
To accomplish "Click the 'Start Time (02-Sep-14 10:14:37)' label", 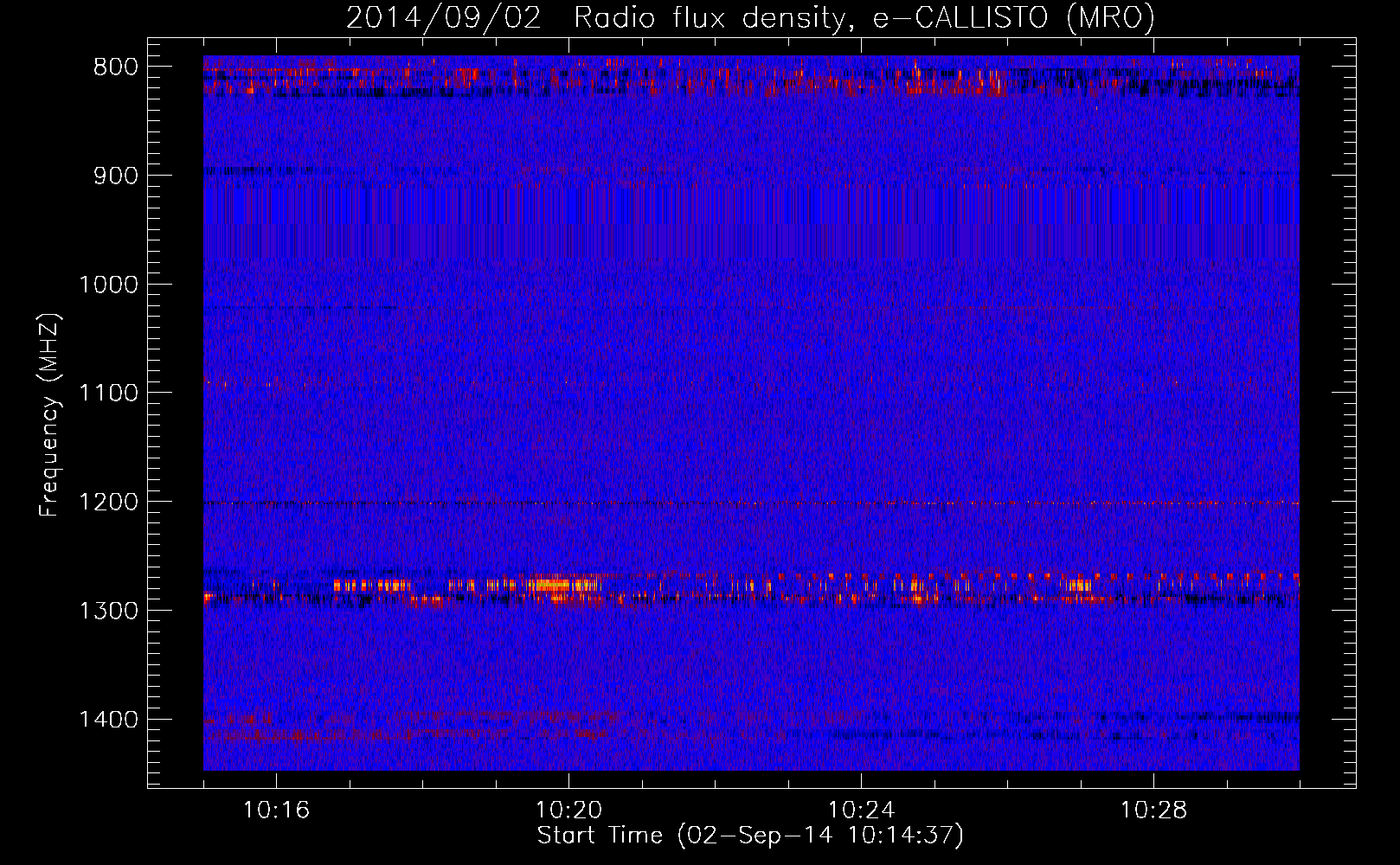I will [750, 836].
